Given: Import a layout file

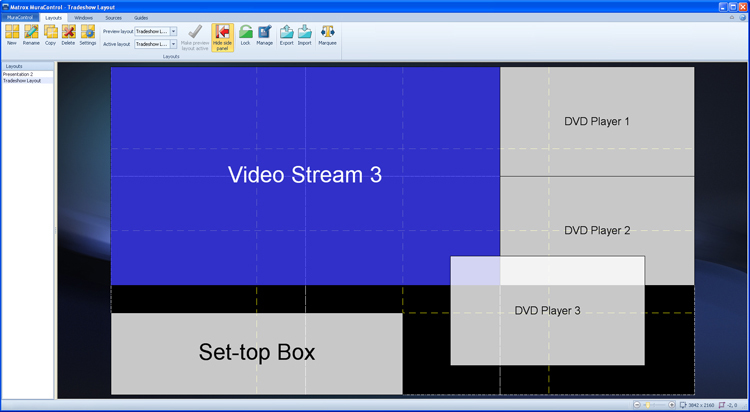Looking at the screenshot, I should point(304,36).
